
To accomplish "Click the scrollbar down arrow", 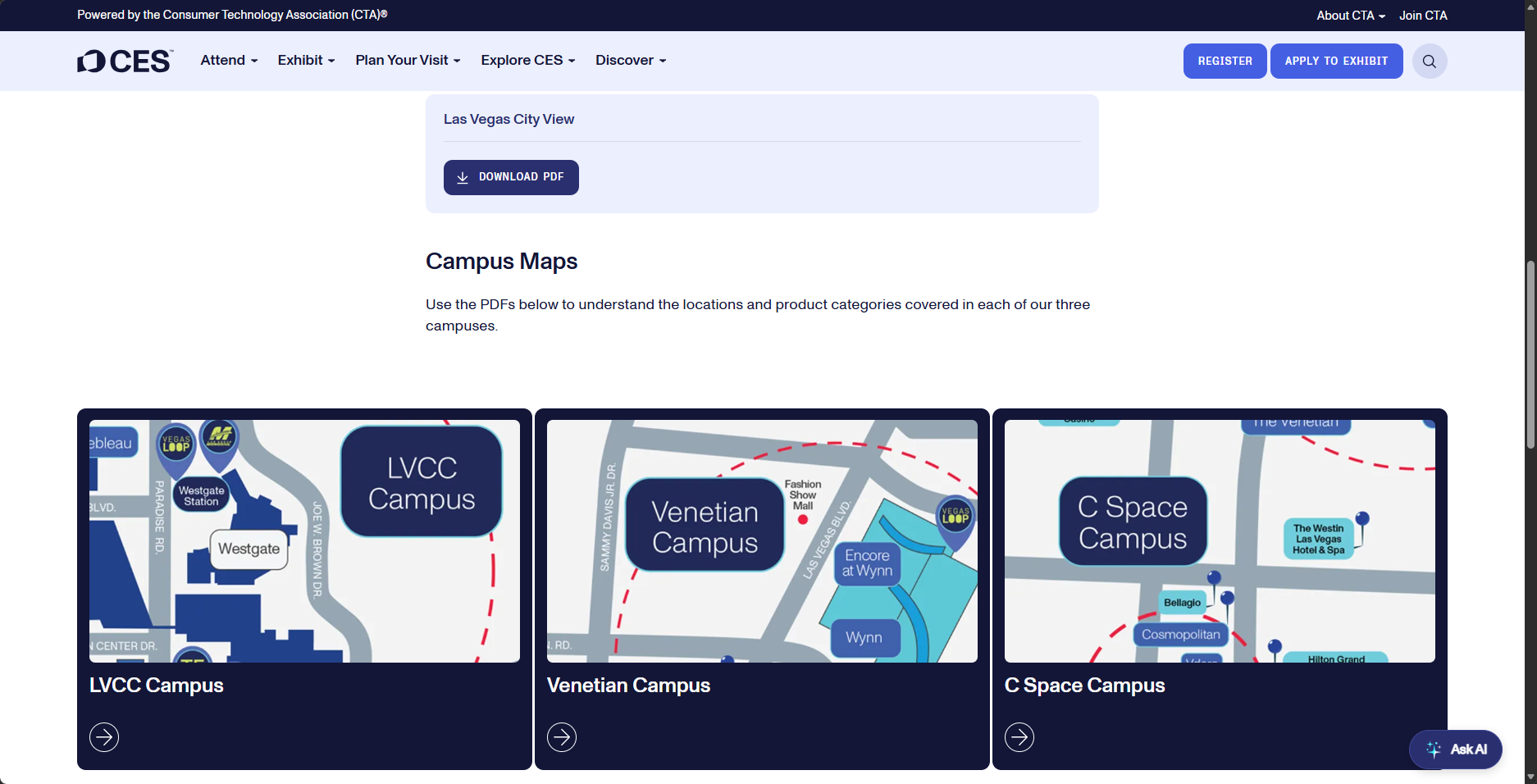I will point(1530,777).
